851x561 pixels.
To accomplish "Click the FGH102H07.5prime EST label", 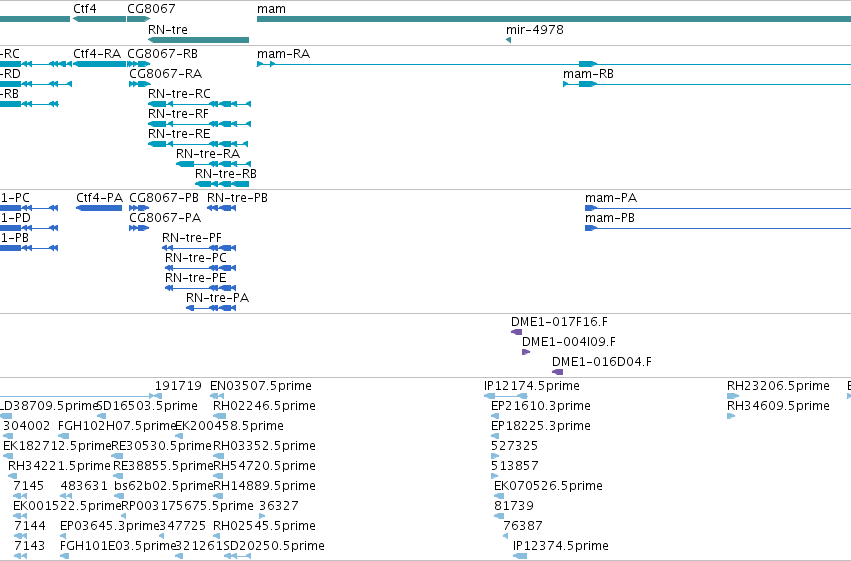I will [x=117, y=426].
